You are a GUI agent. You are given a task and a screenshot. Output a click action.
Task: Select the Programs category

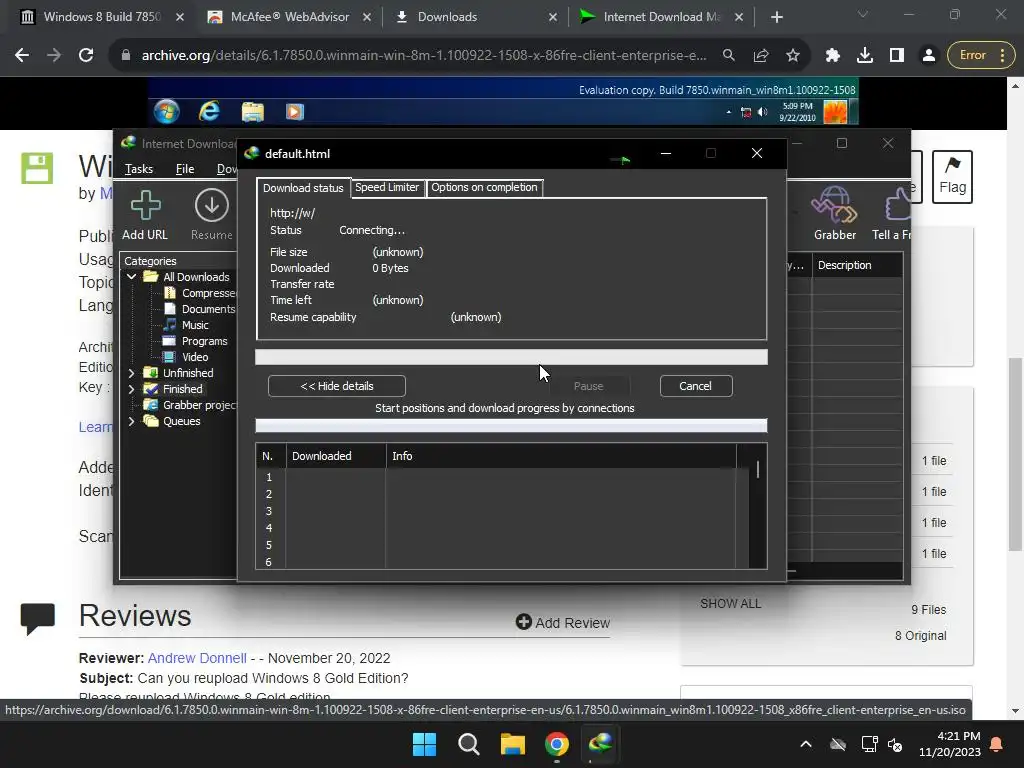point(196,341)
